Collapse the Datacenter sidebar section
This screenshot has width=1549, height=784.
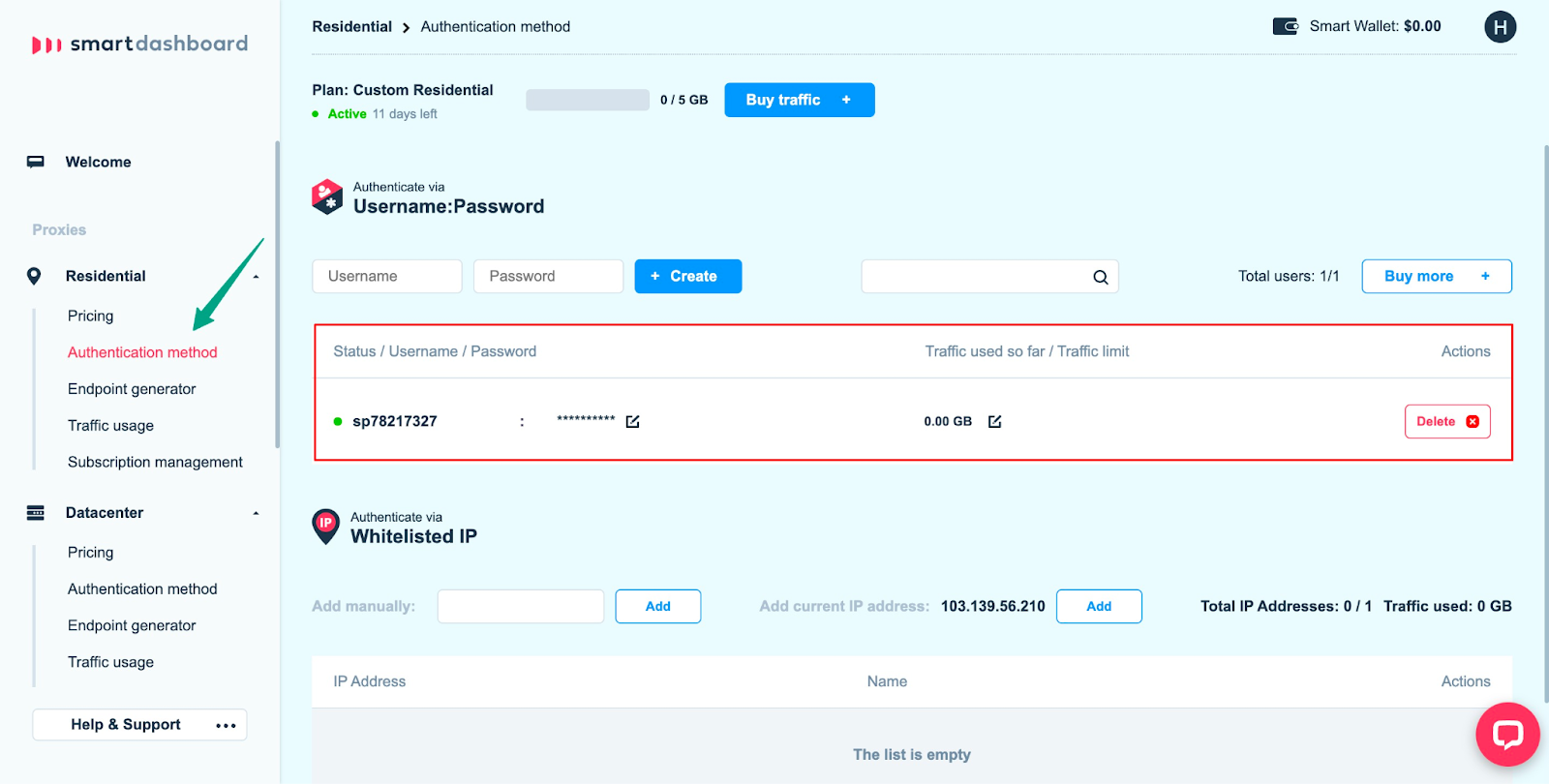tap(256, 513)
